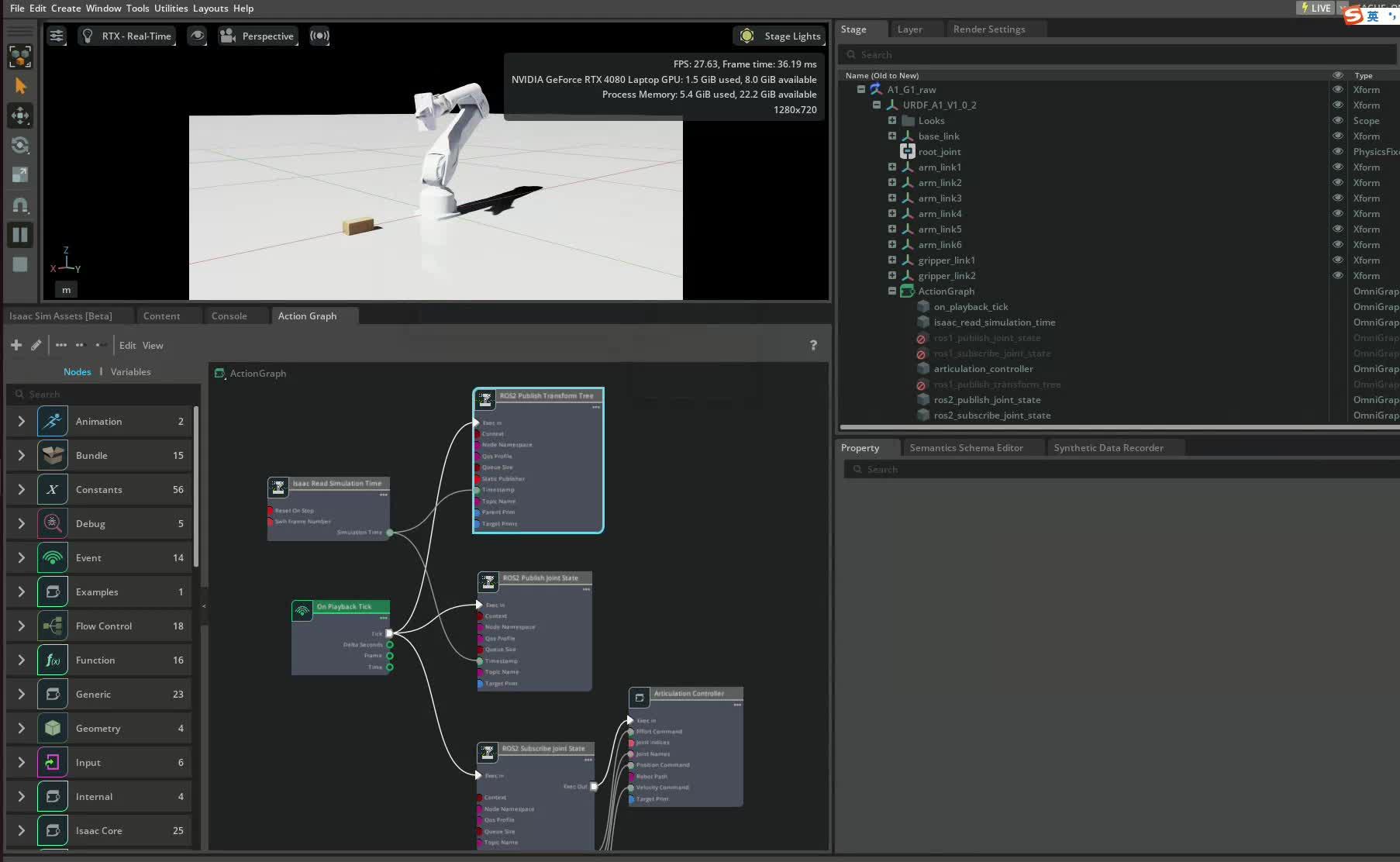Click the help question mark button
This screenshot has width=1400, height=862.
point(813,345)
